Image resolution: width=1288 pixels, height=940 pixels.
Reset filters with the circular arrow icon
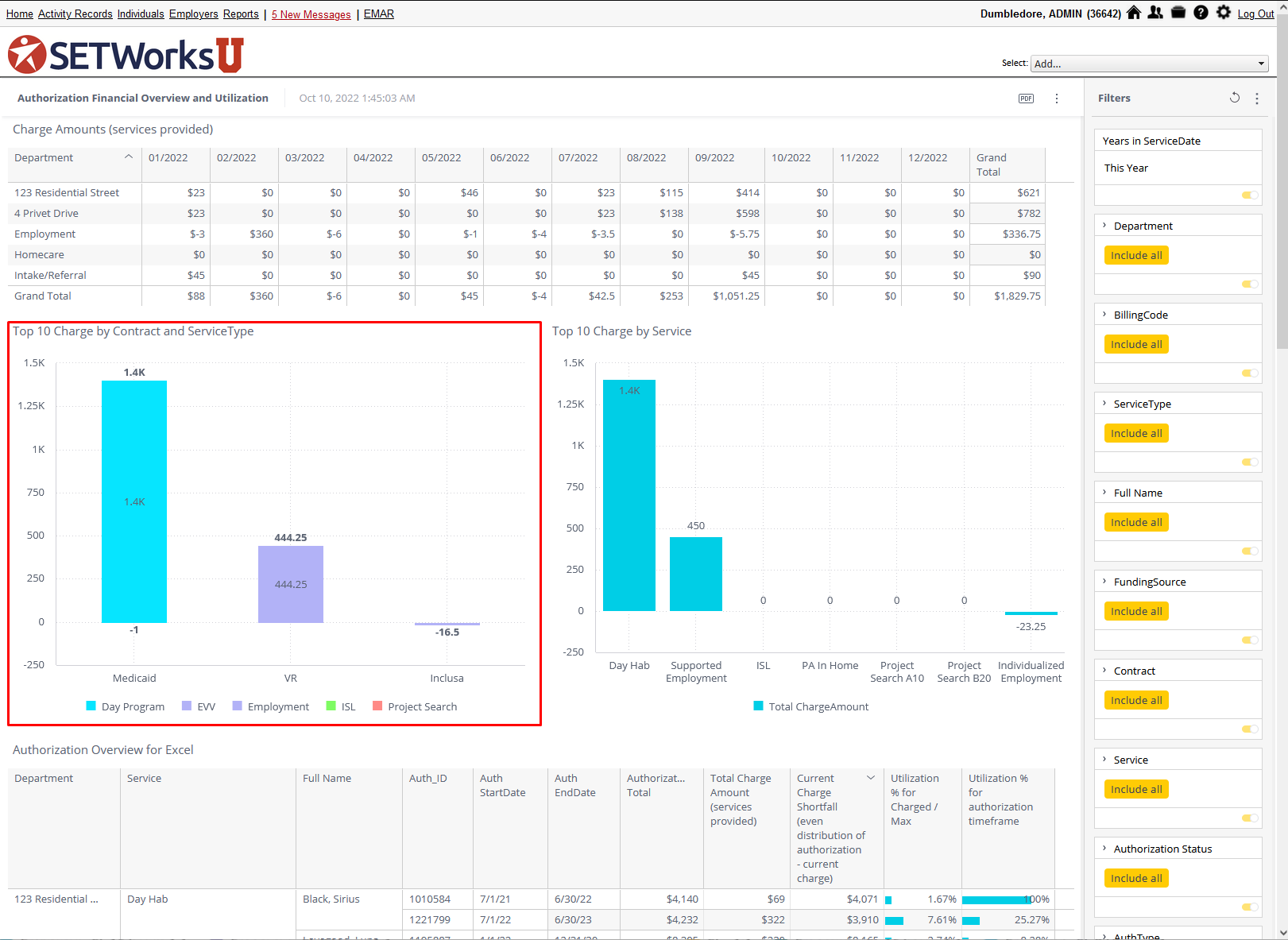1234,98
